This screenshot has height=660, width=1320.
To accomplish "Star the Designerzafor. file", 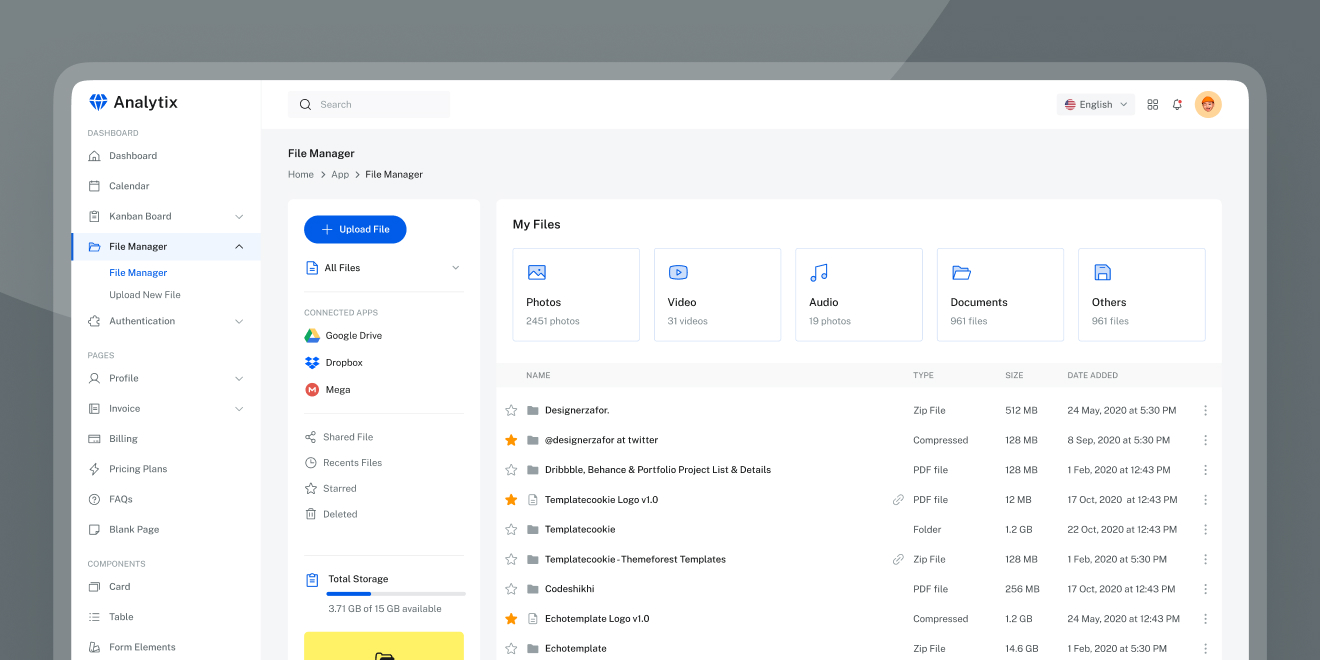I will click(511, 410).
